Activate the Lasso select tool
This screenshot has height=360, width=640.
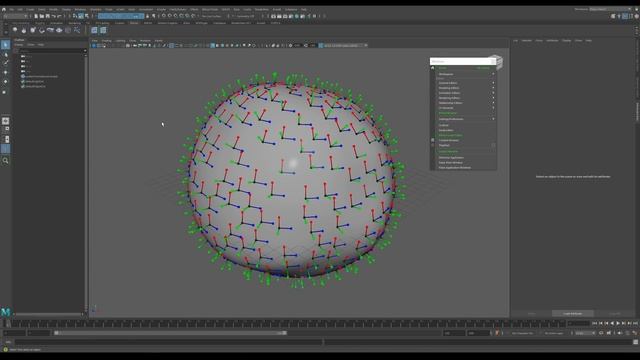tap(5, 54)
